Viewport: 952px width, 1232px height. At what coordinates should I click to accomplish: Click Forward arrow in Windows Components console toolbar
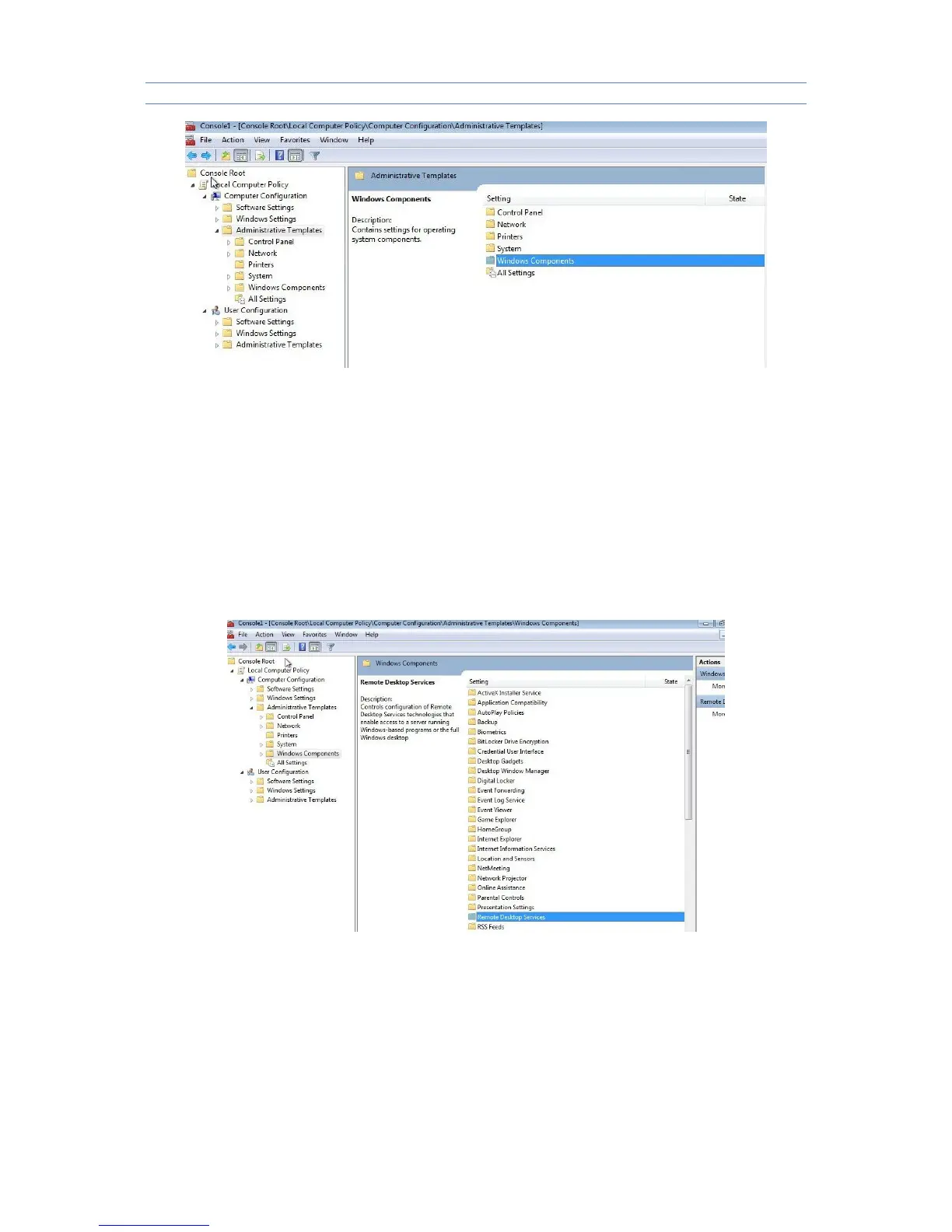tap(243, 647)
